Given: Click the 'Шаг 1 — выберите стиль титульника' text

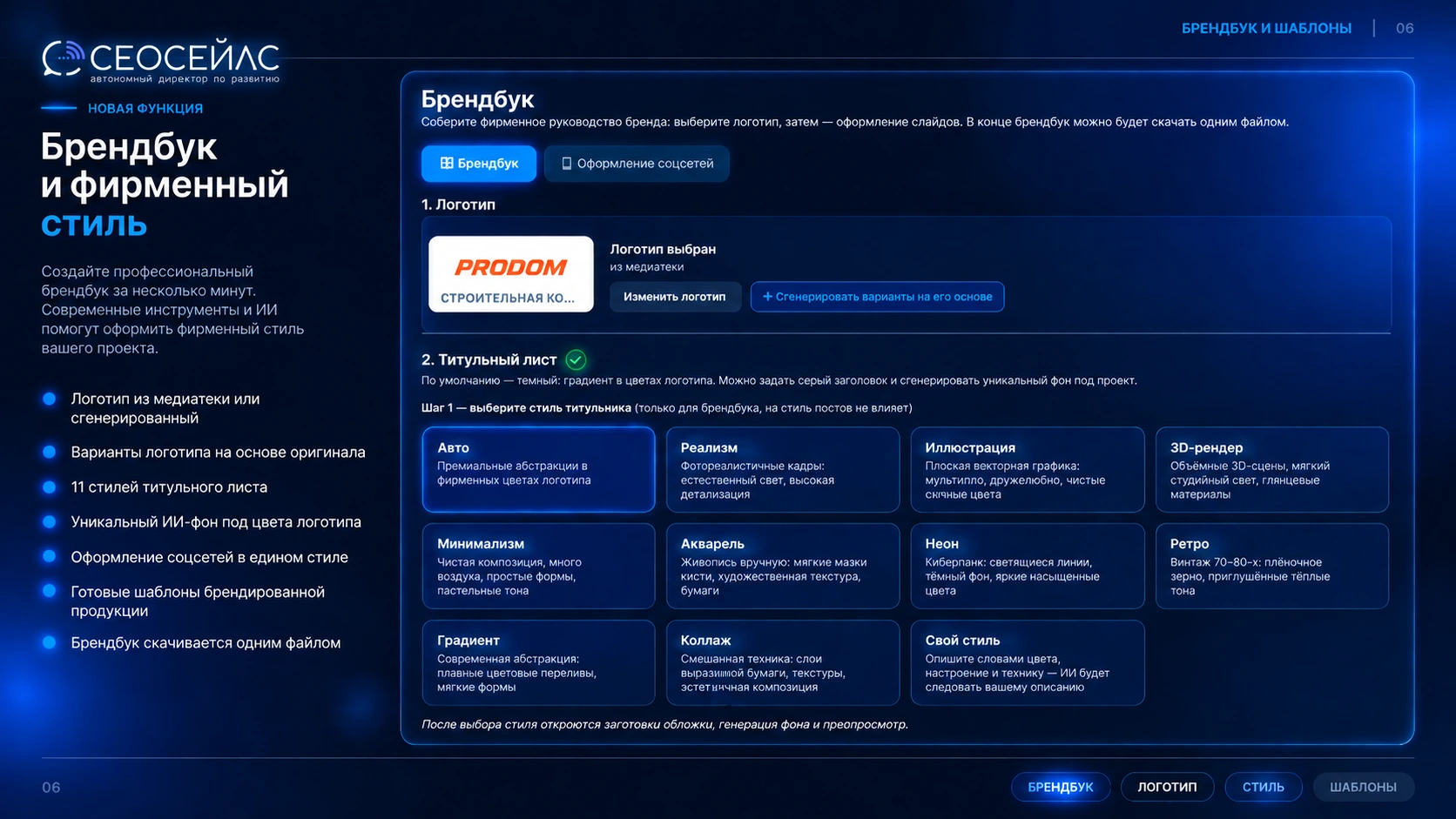Looking at the screenshot, I should pos(526,408).
